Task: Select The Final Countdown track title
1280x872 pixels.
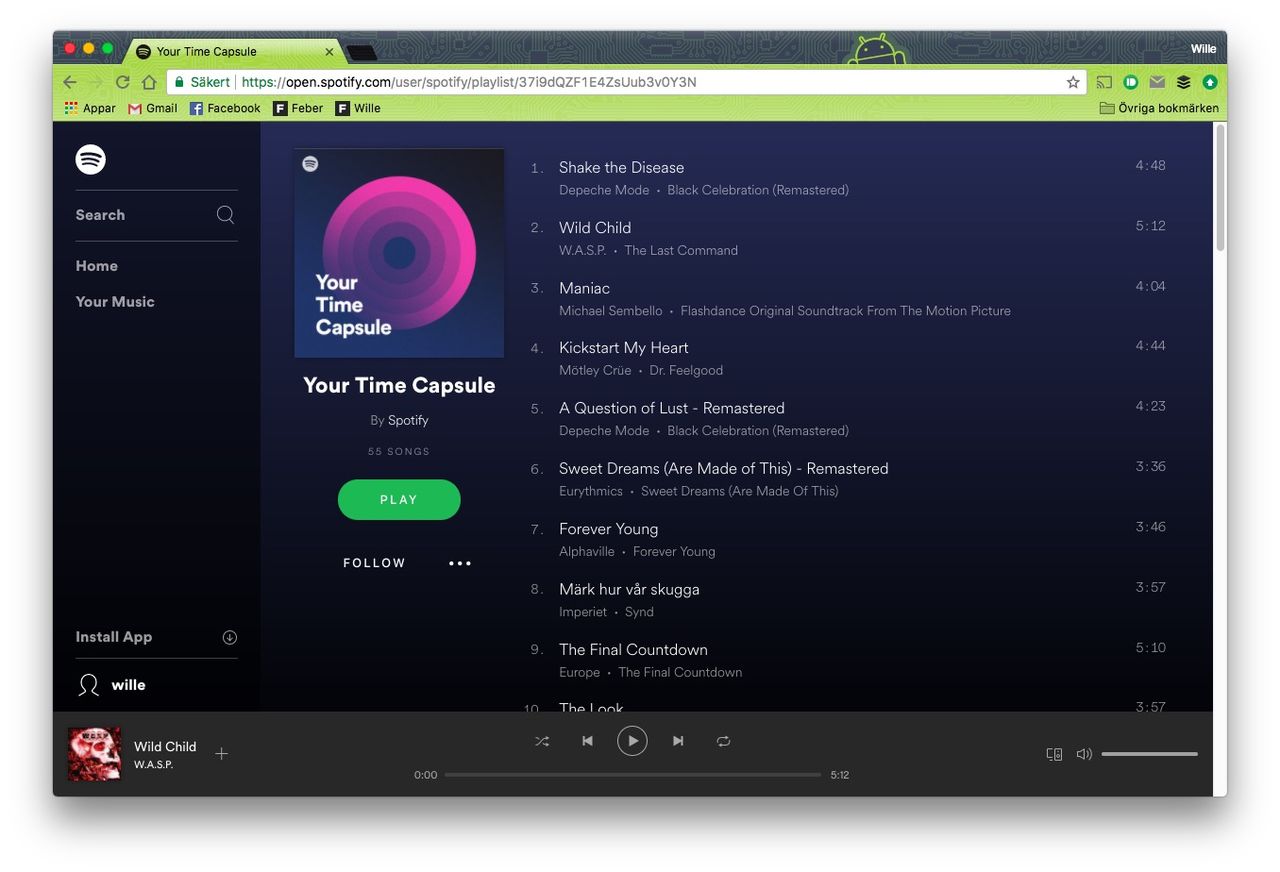Action: (x=633, y=650)
